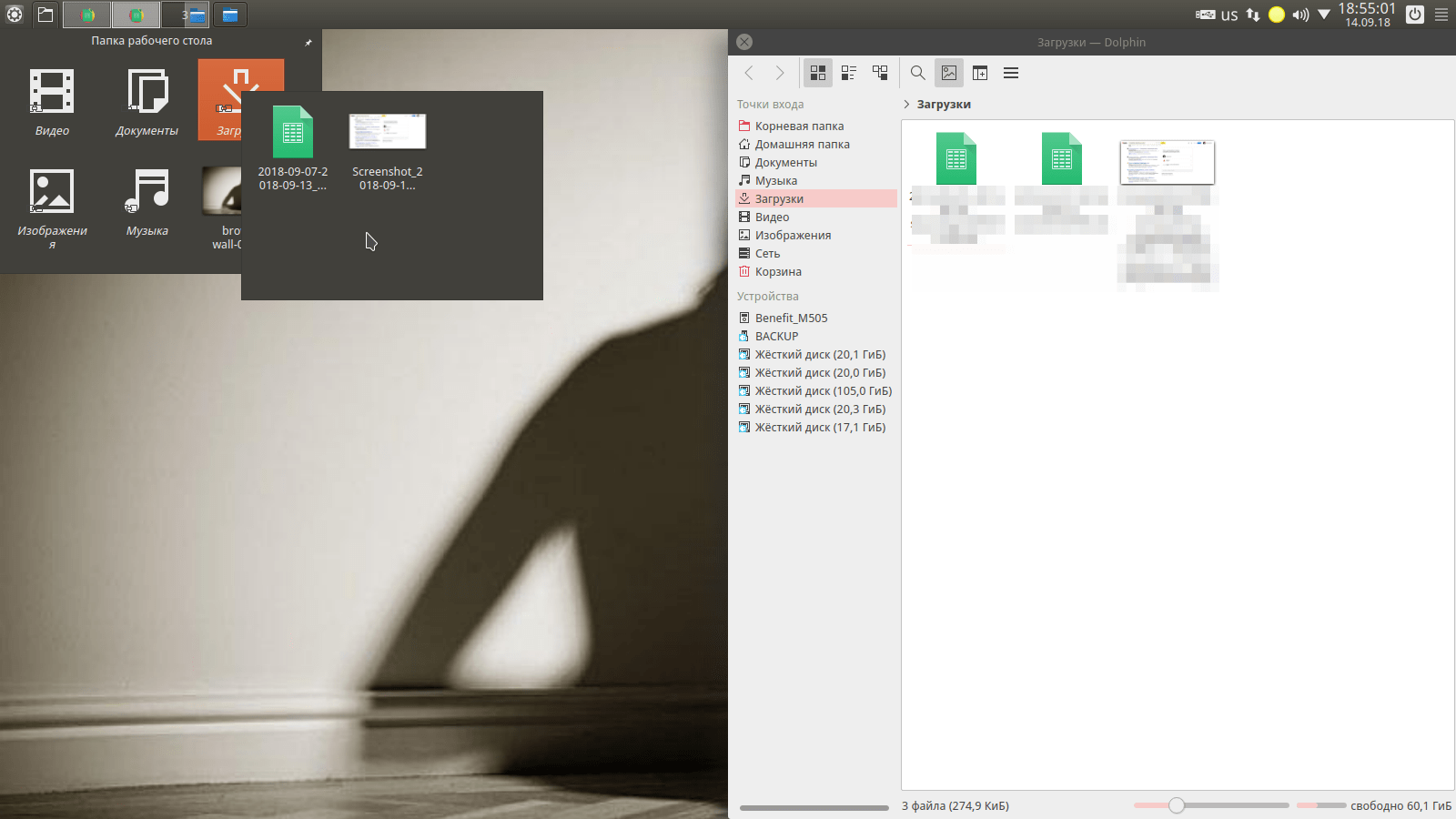This screenshot has width=1456, height=819.
Task: Select Домашняя папка in the sidebar
Action: (x=802, y=145)
